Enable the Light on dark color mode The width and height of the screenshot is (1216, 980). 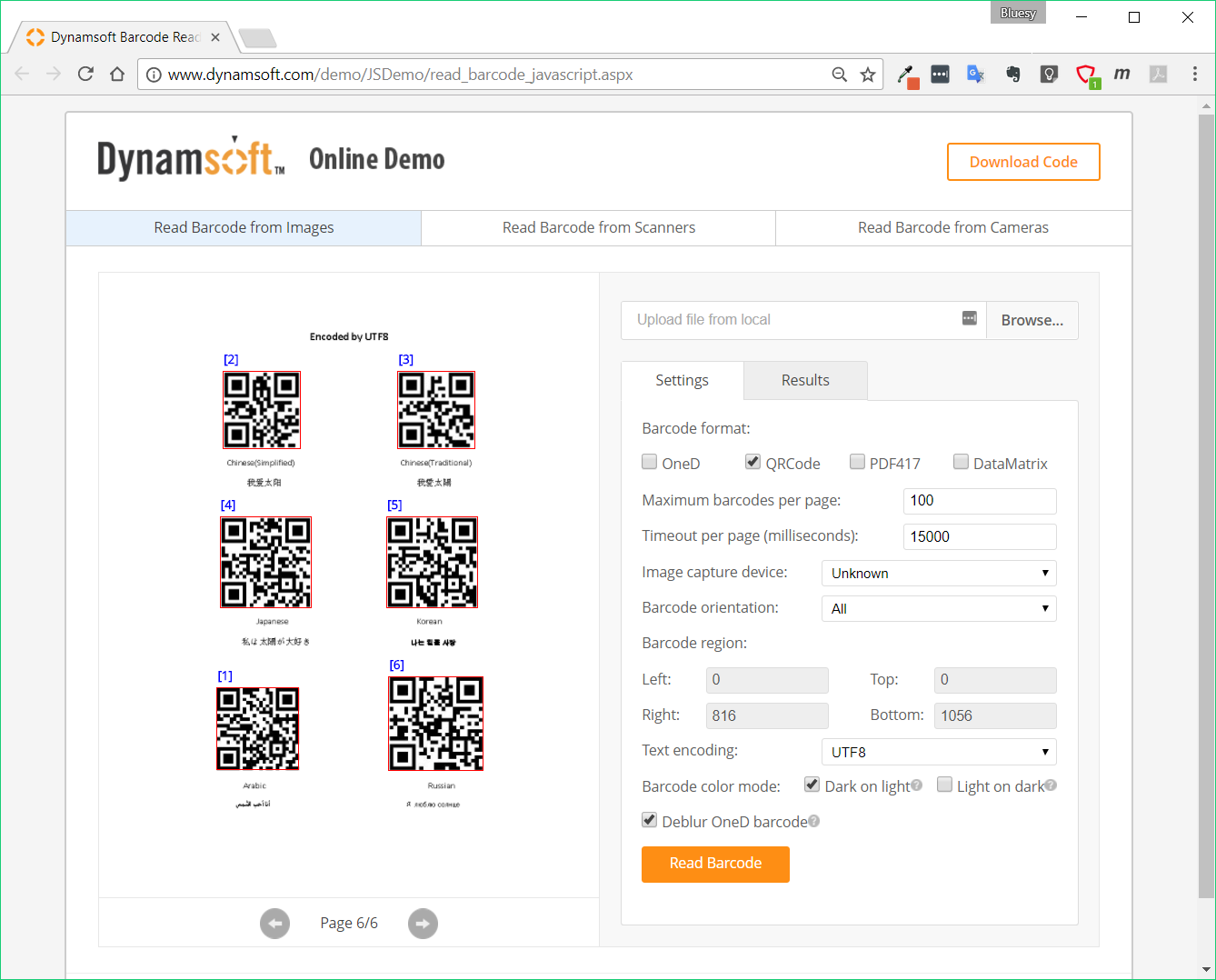pyautogui.click(x=945, y=785)
